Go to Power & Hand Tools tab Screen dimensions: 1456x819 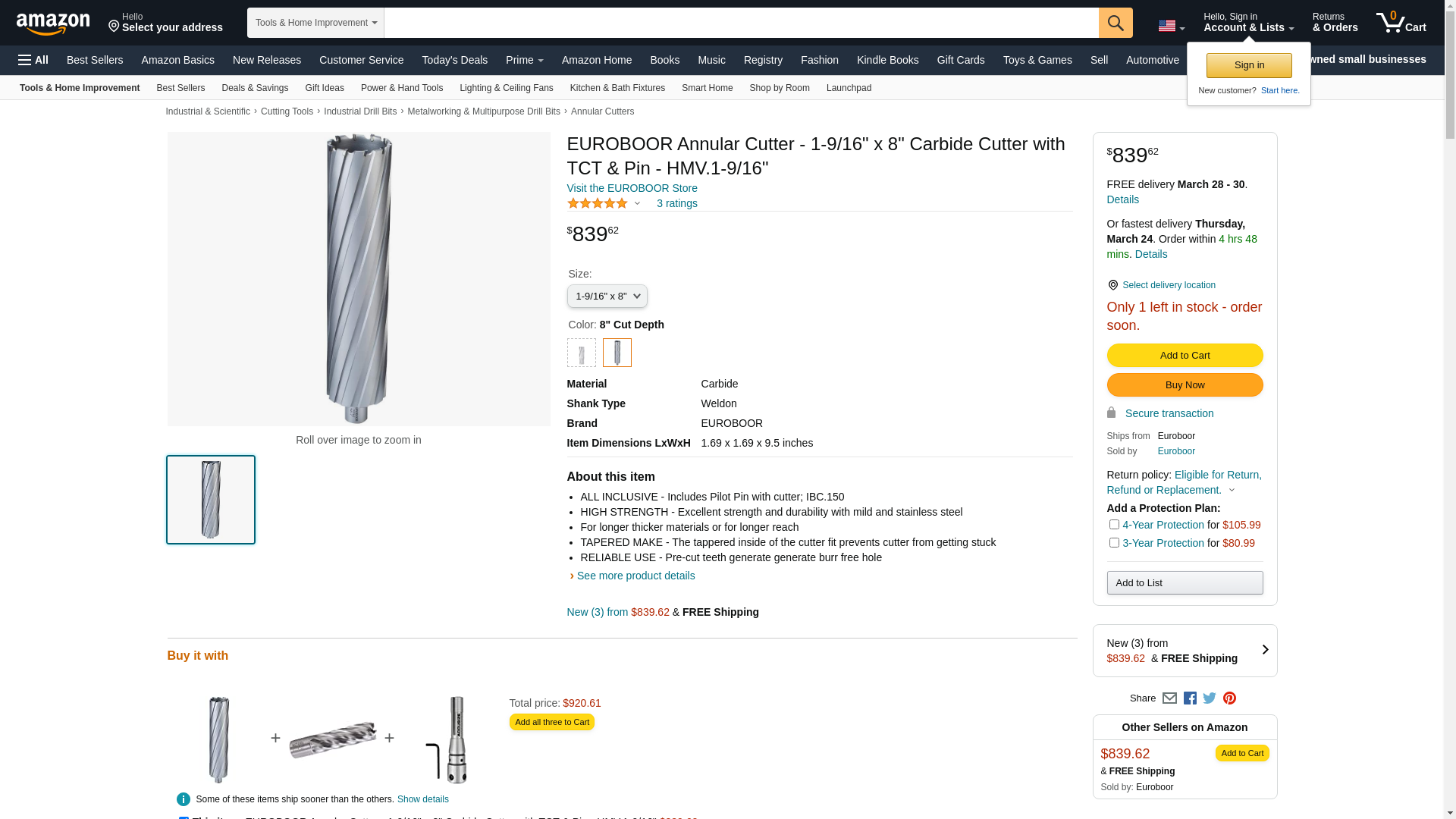pyautogui.click(x=401, y=88)
